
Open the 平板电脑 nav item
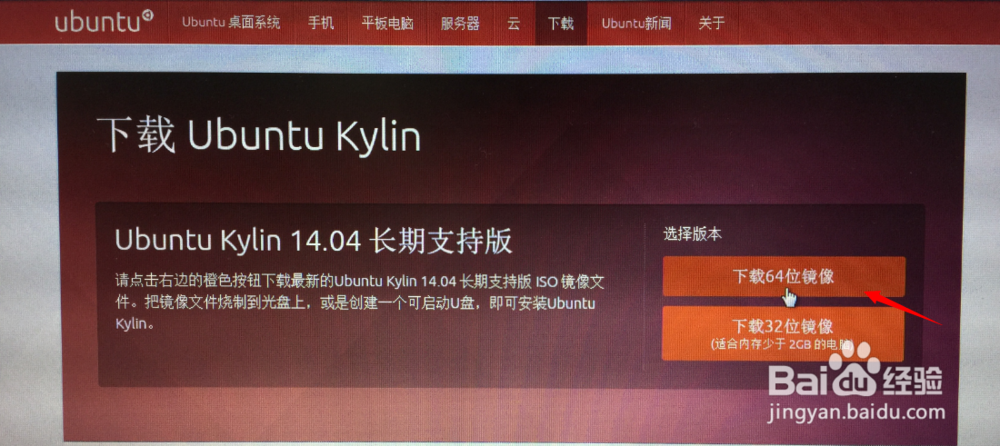(x=388, y=24)
